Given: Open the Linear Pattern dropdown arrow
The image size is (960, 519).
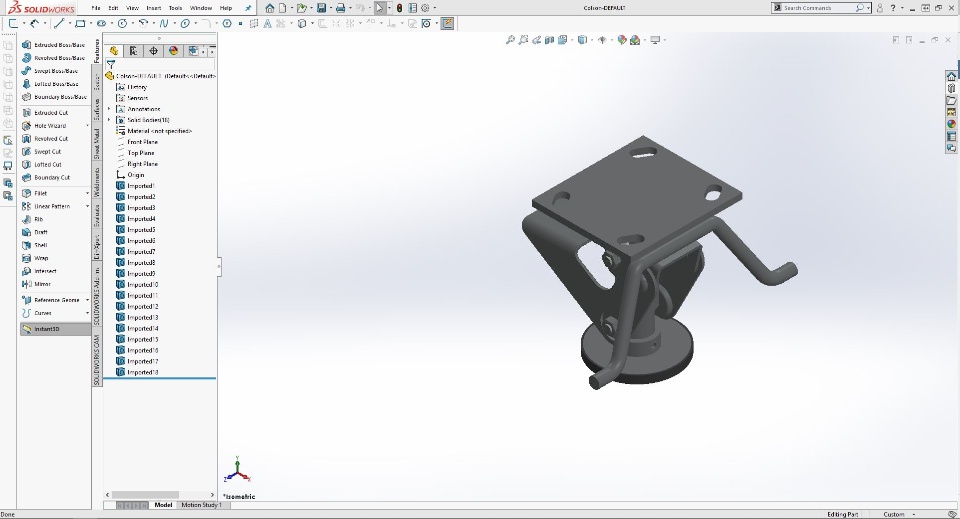Looking at the screenshot, I should pos(87,206).
